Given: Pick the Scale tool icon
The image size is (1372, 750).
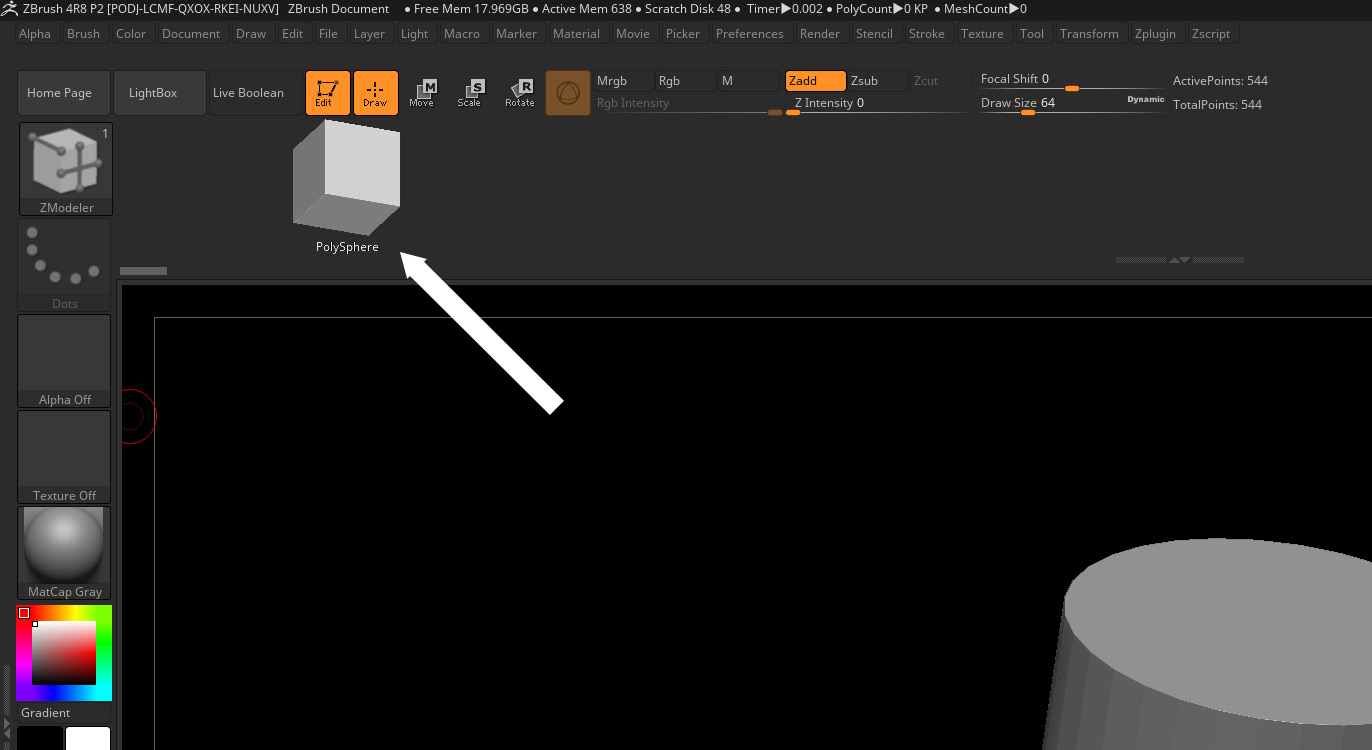Looking at the screenshot, I should 470,93.
